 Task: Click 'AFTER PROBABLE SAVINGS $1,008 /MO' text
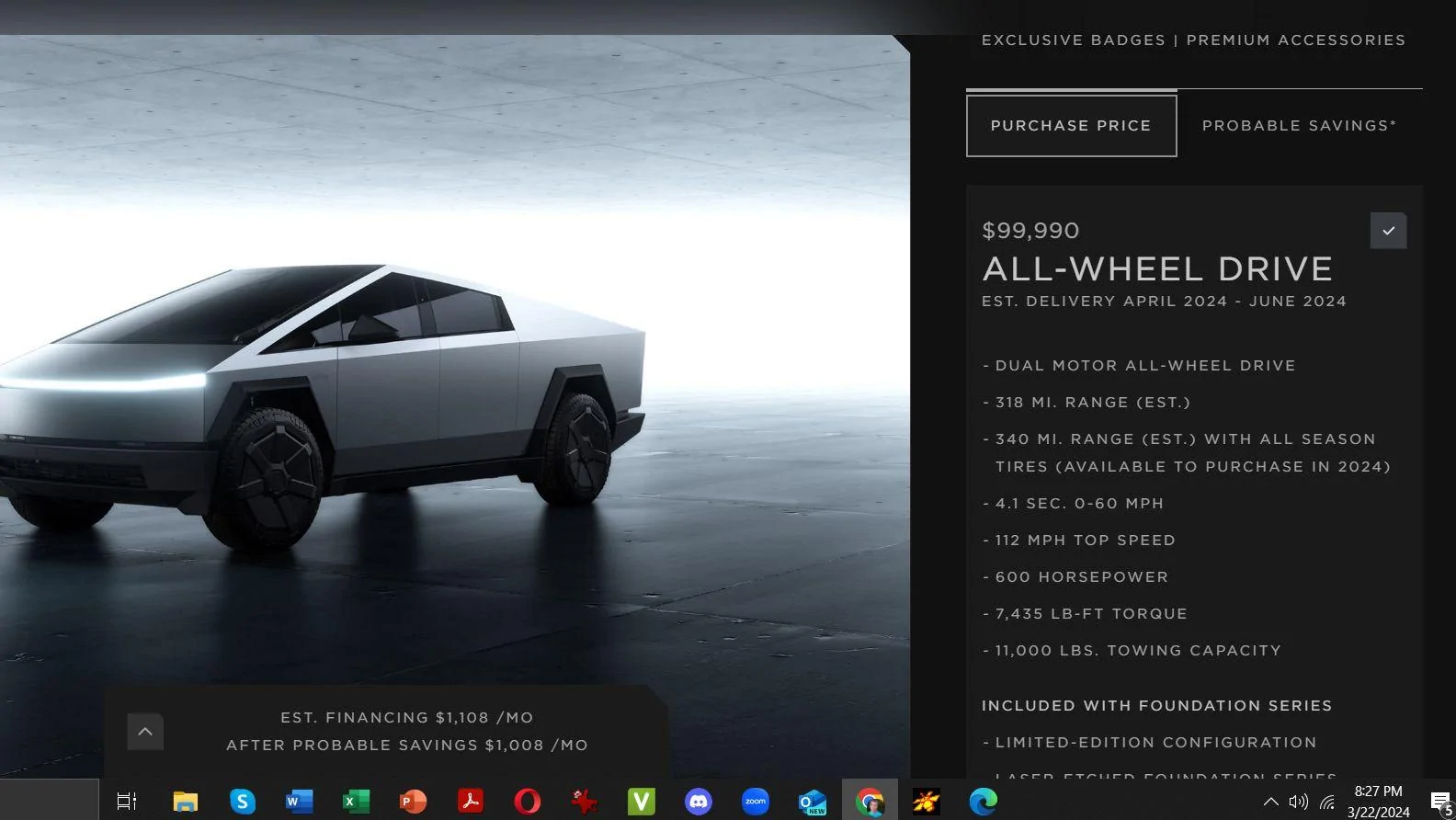point(407,746)
